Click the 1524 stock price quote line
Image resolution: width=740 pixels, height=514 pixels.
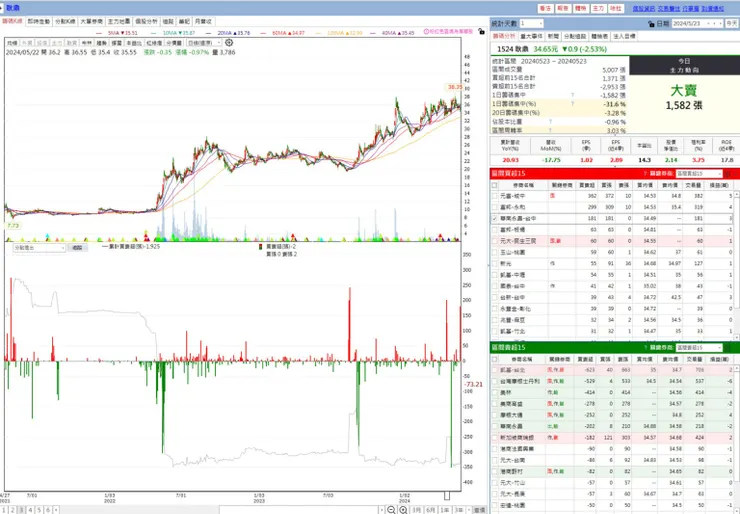coord(552,49)
